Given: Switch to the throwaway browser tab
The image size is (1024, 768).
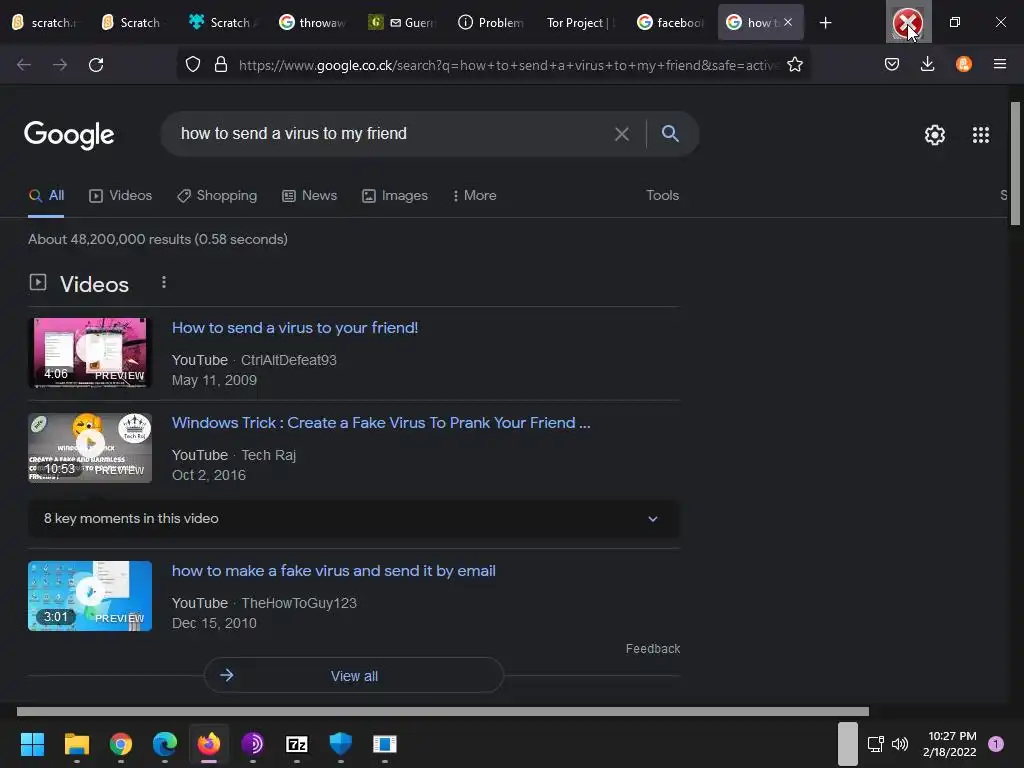Looking at the screenshot, I should 312,23.
